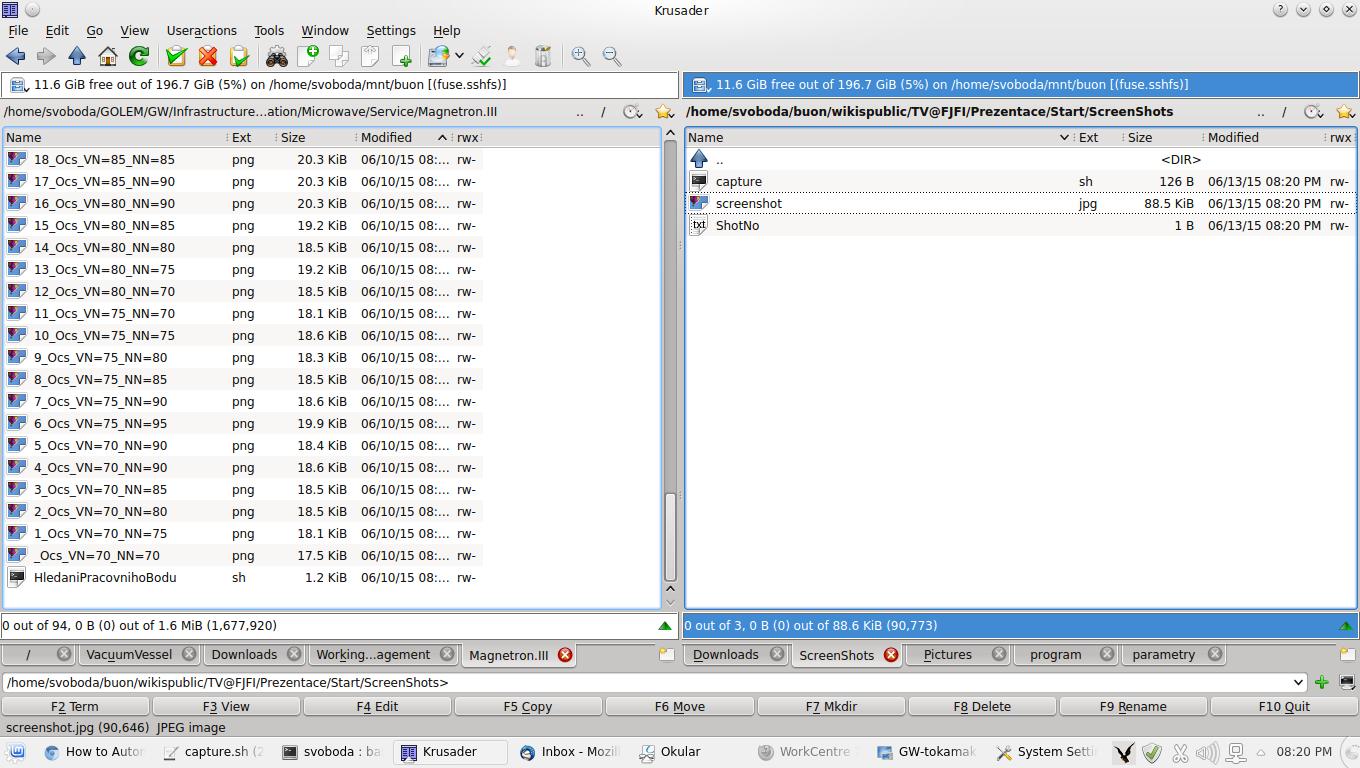
Task: Click the trash bin toolbar icon
Action: [543, 57]
